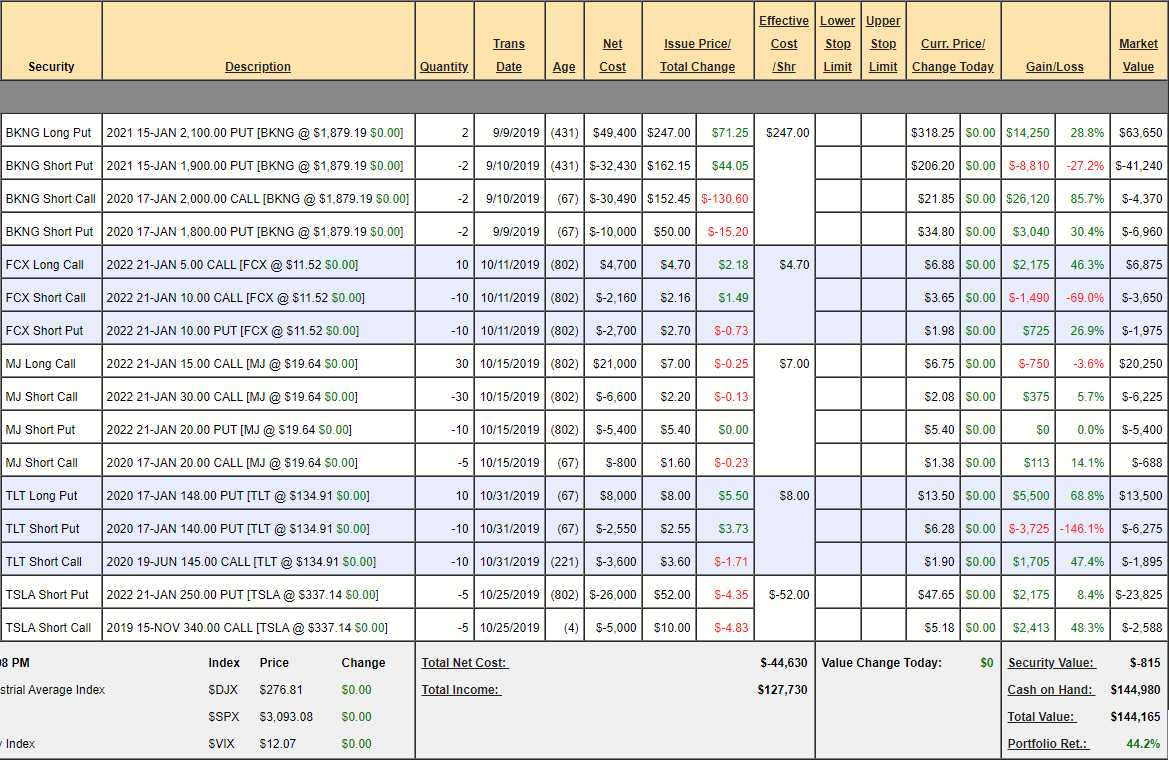This screenshot has width=1169, height=761.
Task: Select the Portfolio Ret. label
Action: 1048,744
